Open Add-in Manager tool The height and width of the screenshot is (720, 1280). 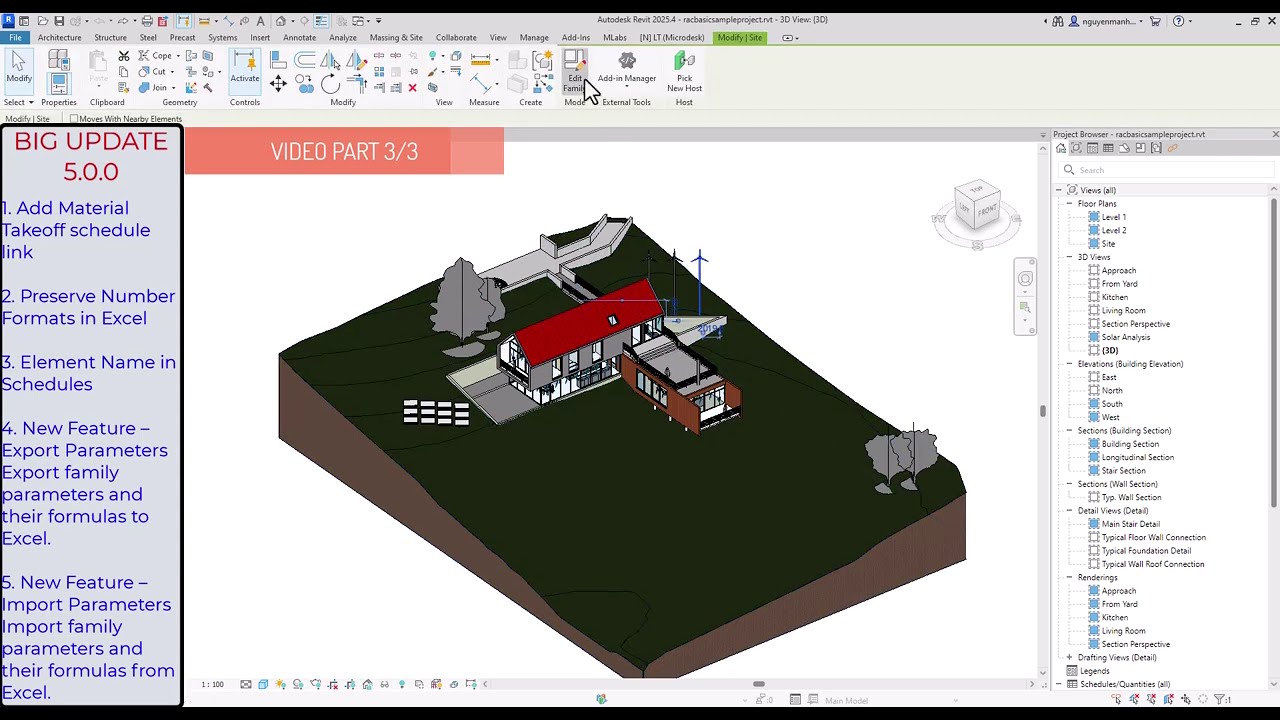[627, 68]
